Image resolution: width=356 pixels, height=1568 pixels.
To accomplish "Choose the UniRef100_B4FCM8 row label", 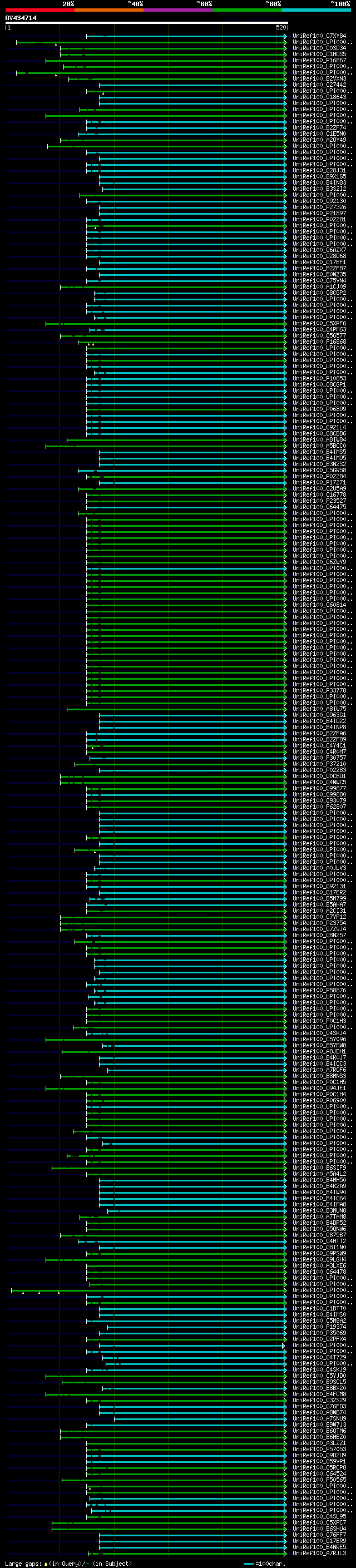I will 319,1394.
